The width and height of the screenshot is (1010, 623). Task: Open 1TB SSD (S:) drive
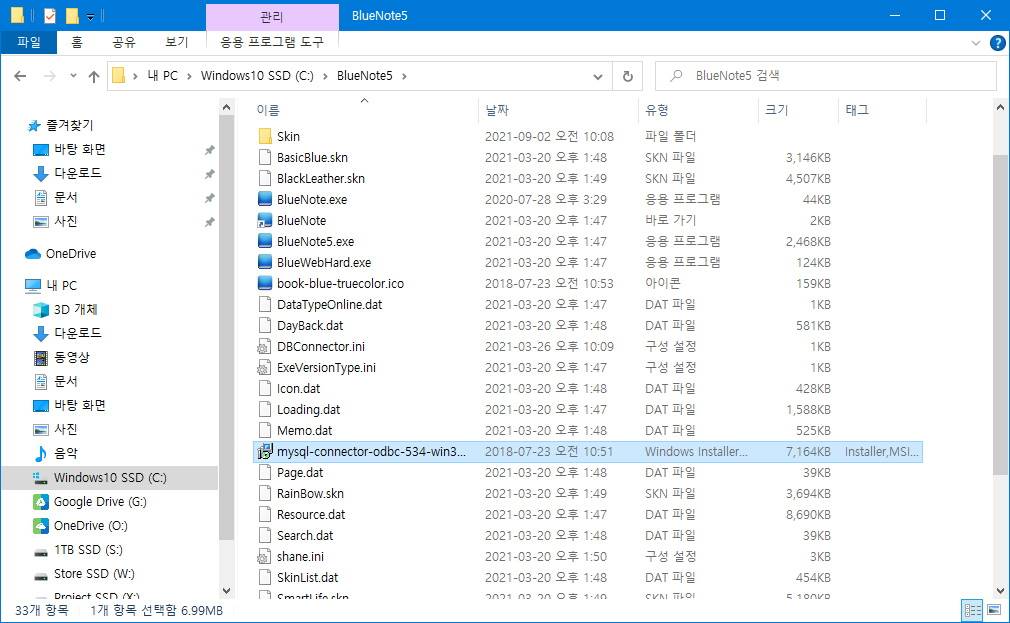pyautogui.click(x=78, y=550)
